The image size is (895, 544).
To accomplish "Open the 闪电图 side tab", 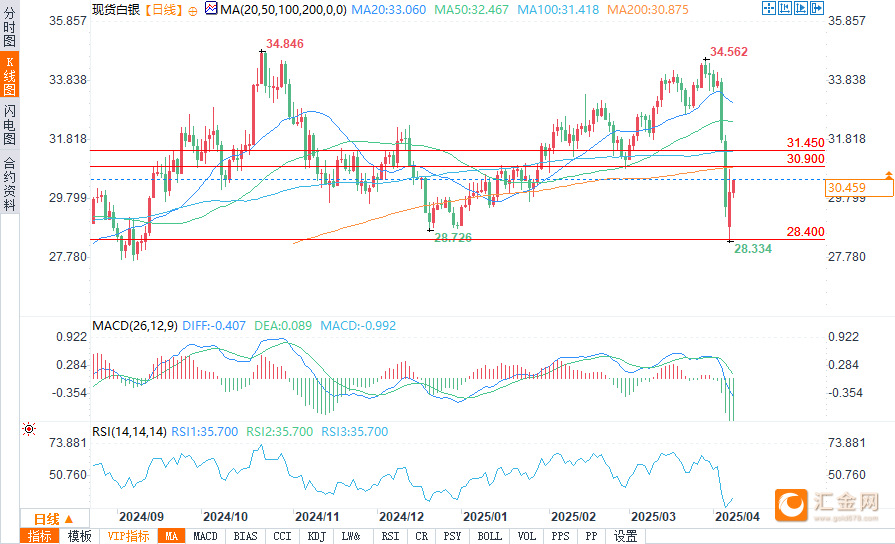I will pos(9,124).
